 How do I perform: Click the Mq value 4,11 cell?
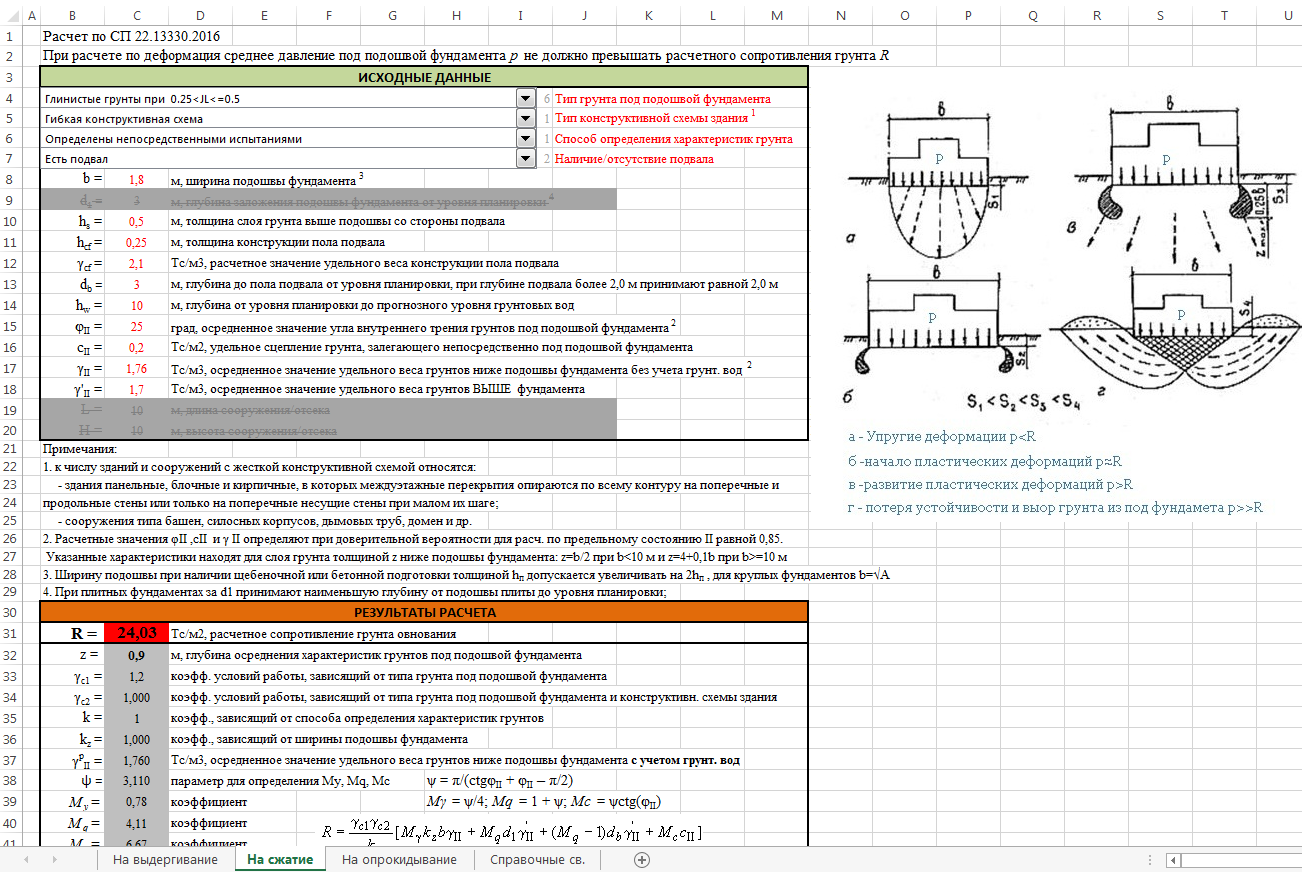click(x=136, y=822)
